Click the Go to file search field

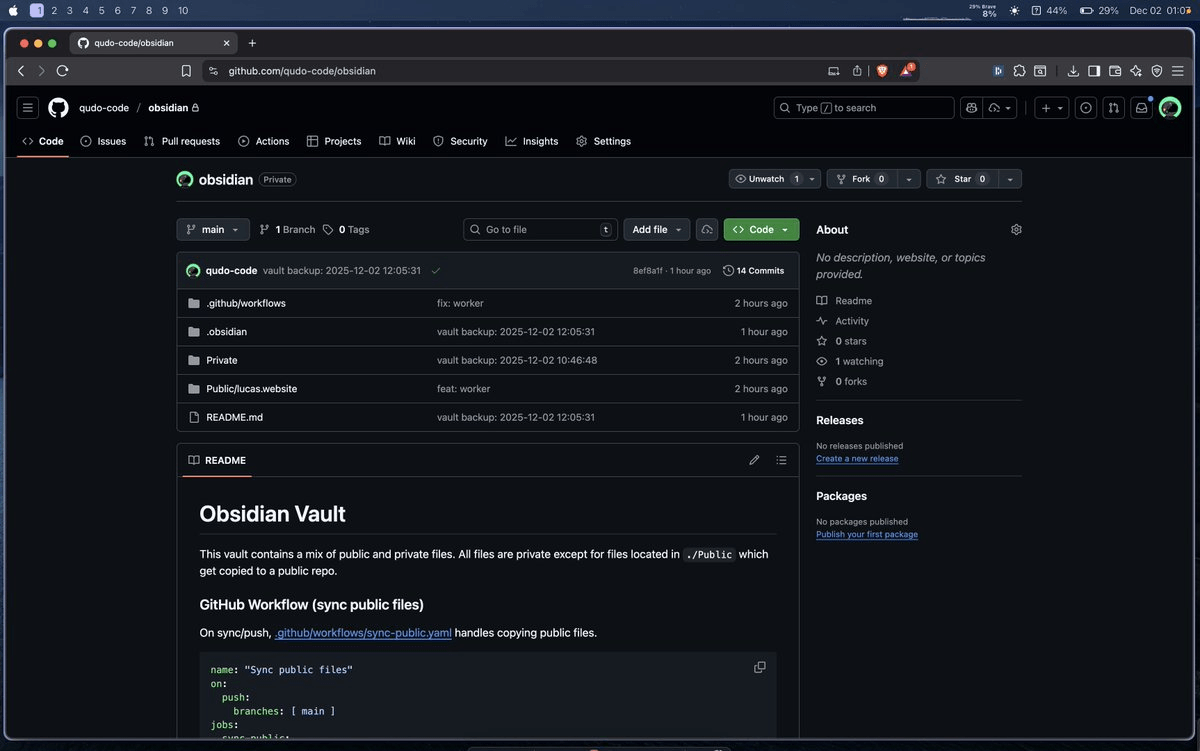coord(540,230)
